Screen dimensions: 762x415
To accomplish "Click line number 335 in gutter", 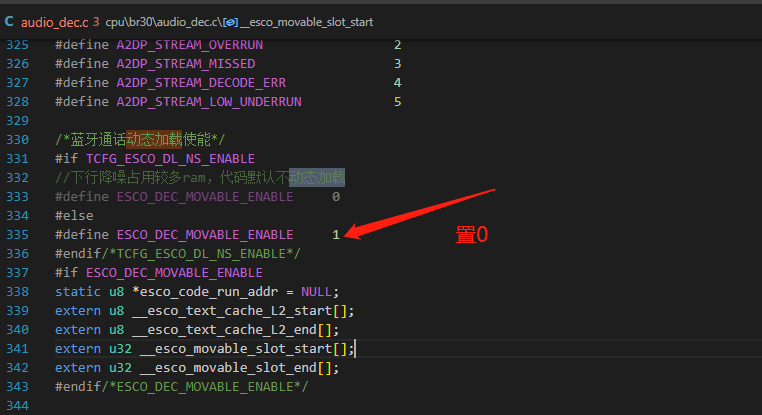I will click(17, 235).
